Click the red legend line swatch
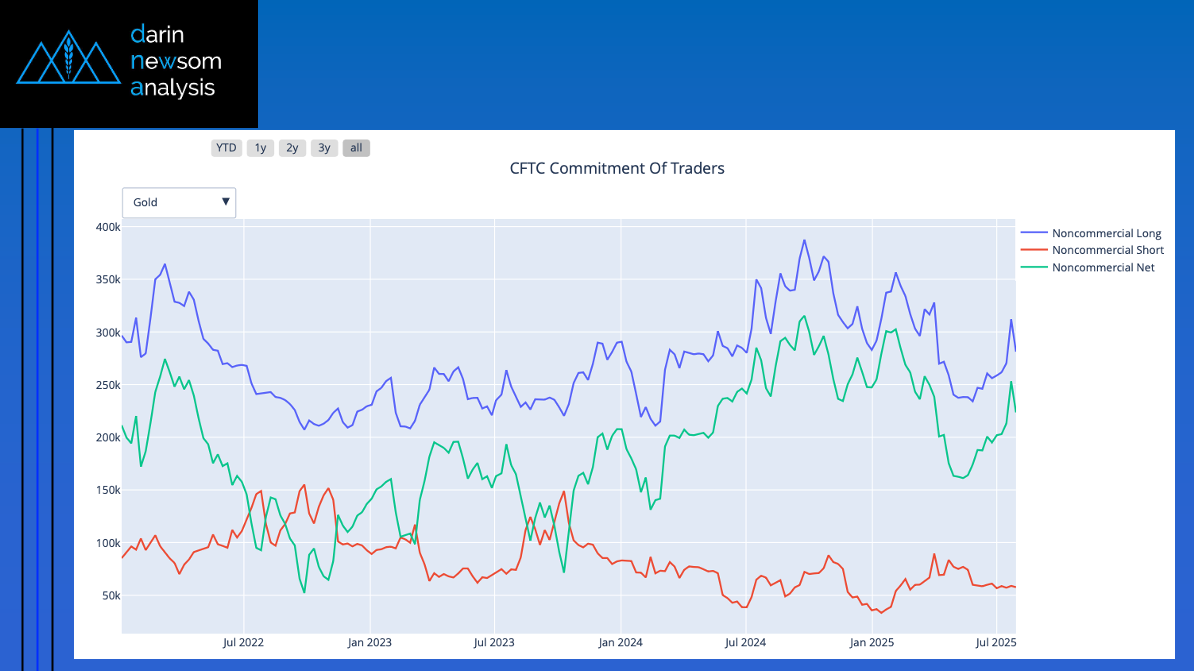This screenshot has height=671, width=1194. click(1034, 250)
